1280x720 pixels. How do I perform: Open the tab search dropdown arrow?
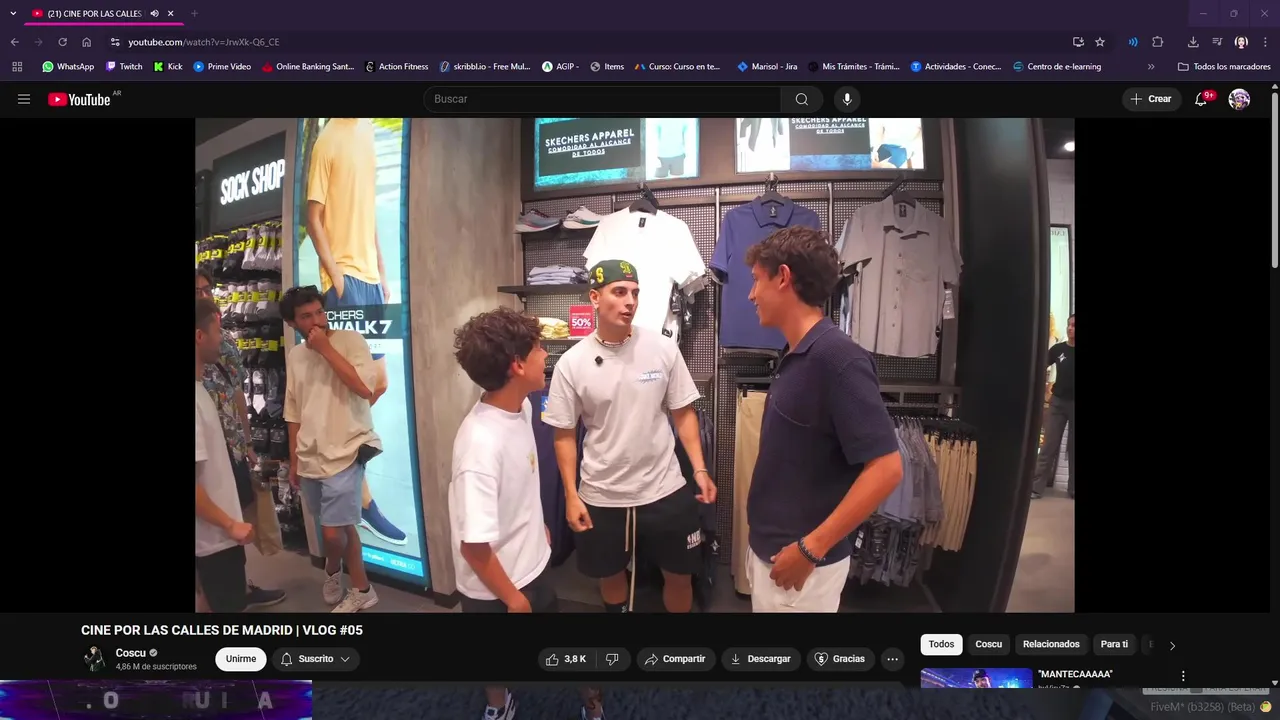coord(13,13)
